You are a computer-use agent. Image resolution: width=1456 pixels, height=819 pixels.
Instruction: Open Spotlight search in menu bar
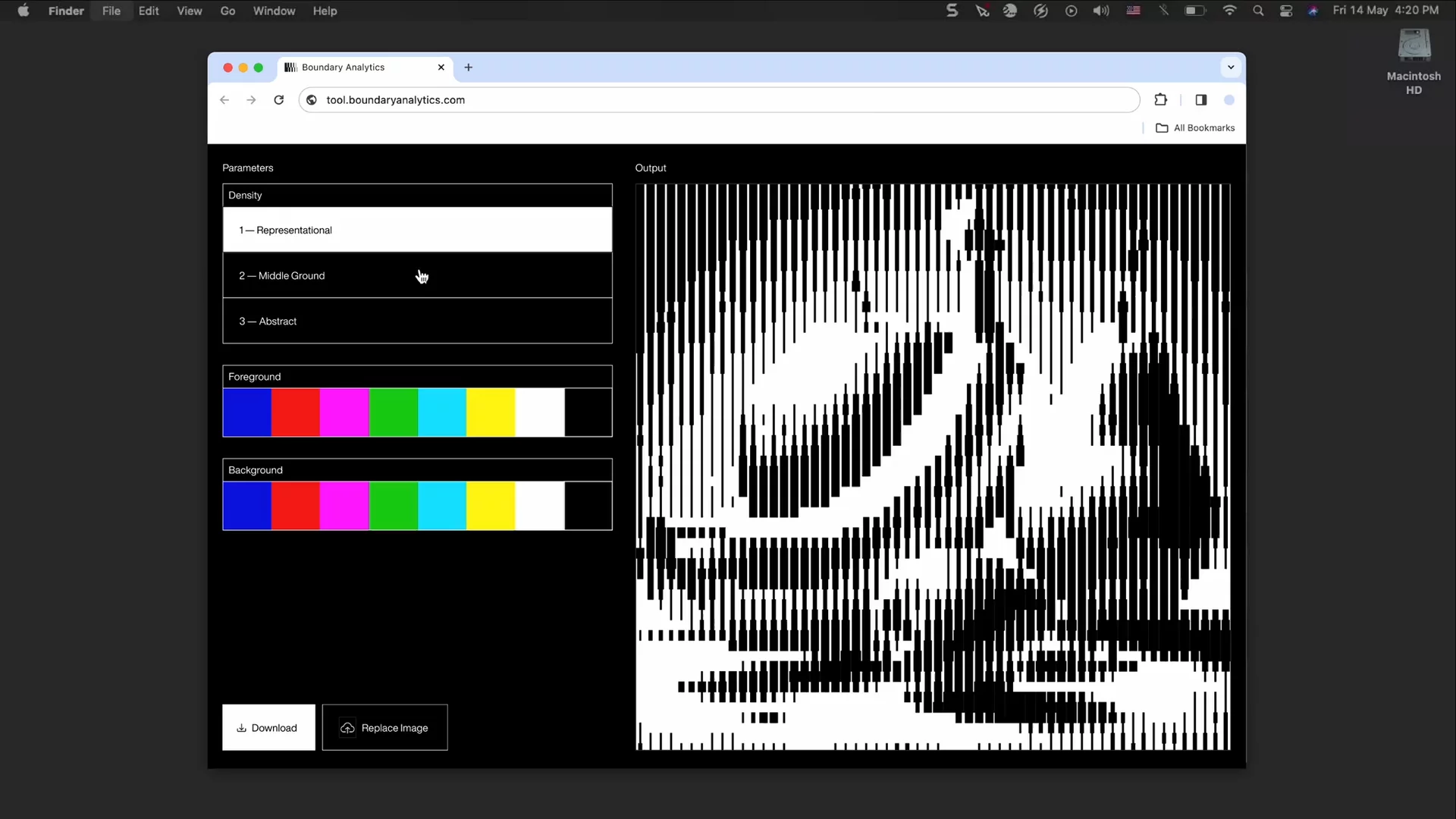pyautogui.click(x=1258, y=11)
